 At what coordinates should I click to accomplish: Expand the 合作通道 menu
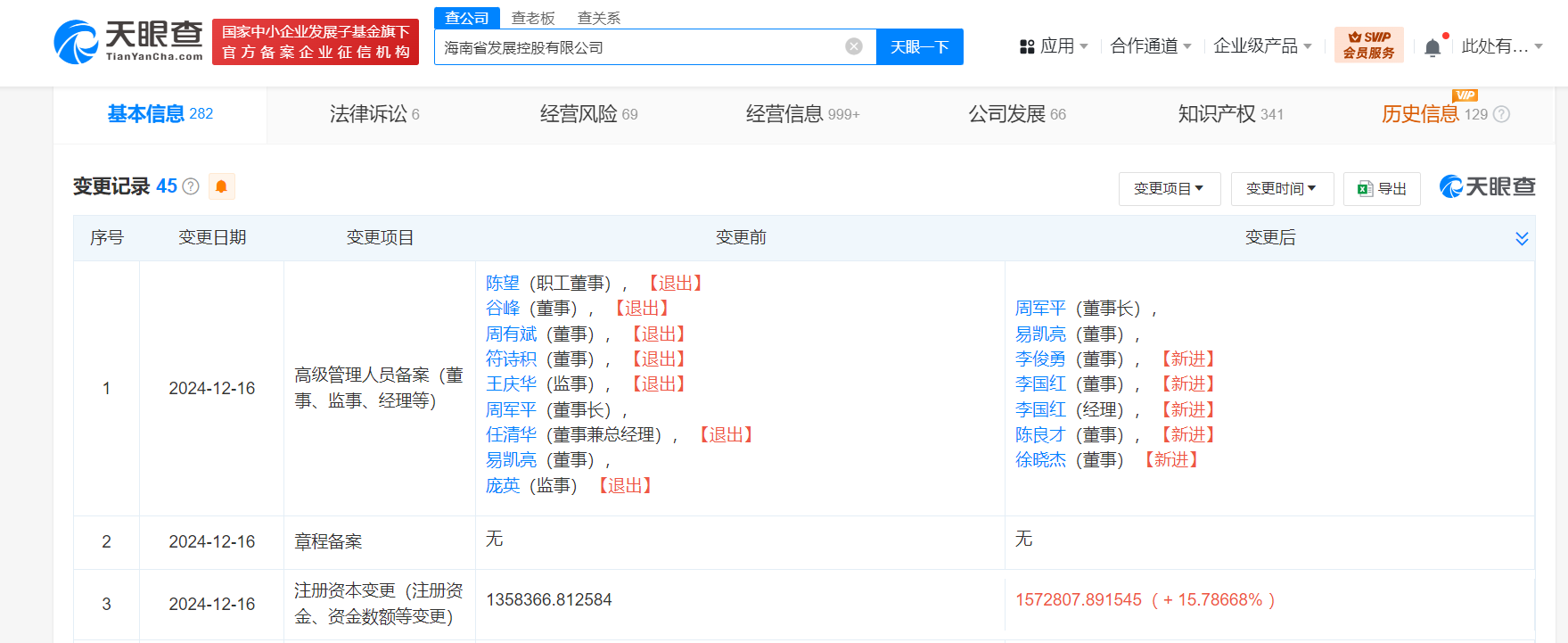[x=1150, y=46]
